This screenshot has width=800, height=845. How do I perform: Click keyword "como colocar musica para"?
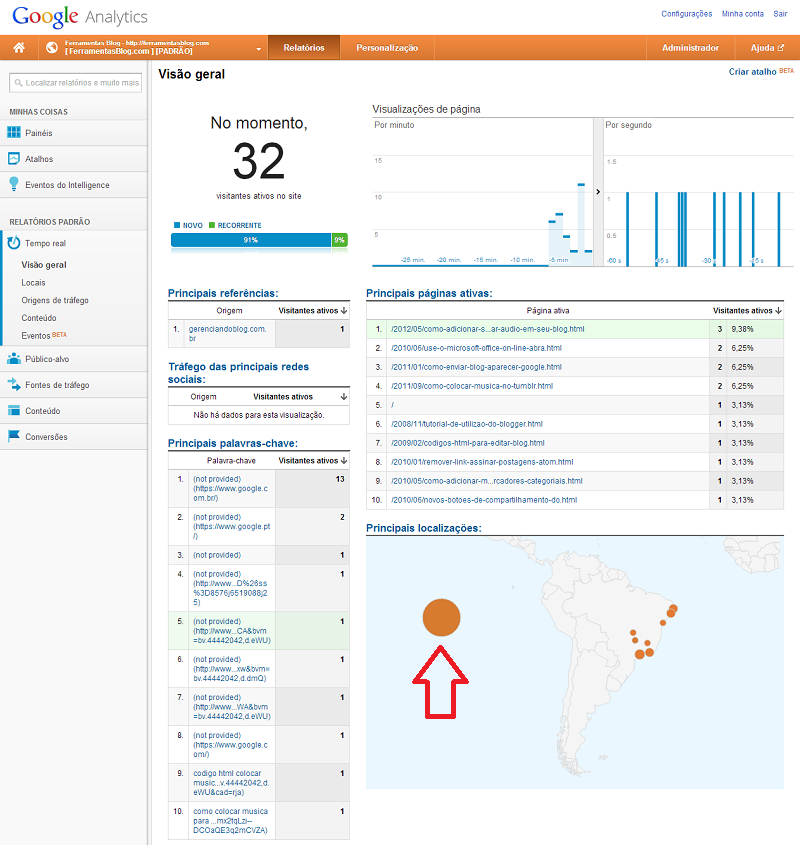pyautogui.click(x=230, y=821)
